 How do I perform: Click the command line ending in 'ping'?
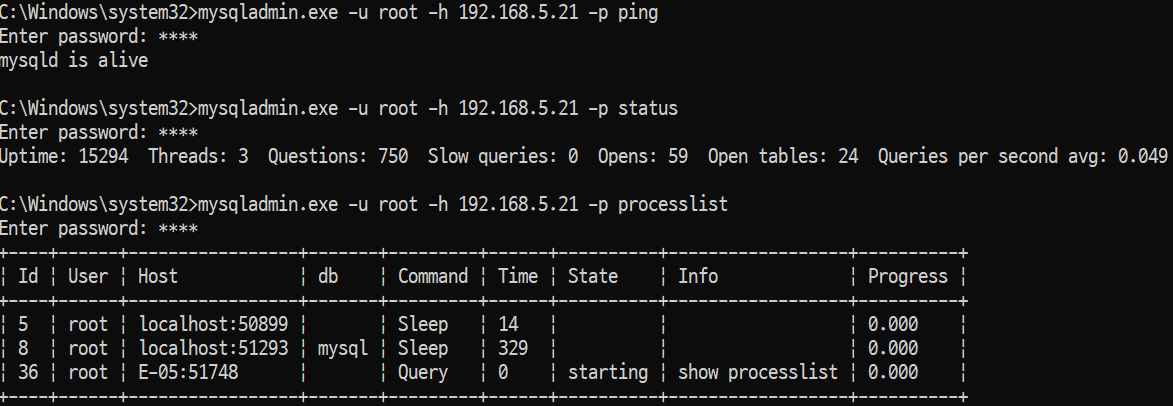pos(329,13)
